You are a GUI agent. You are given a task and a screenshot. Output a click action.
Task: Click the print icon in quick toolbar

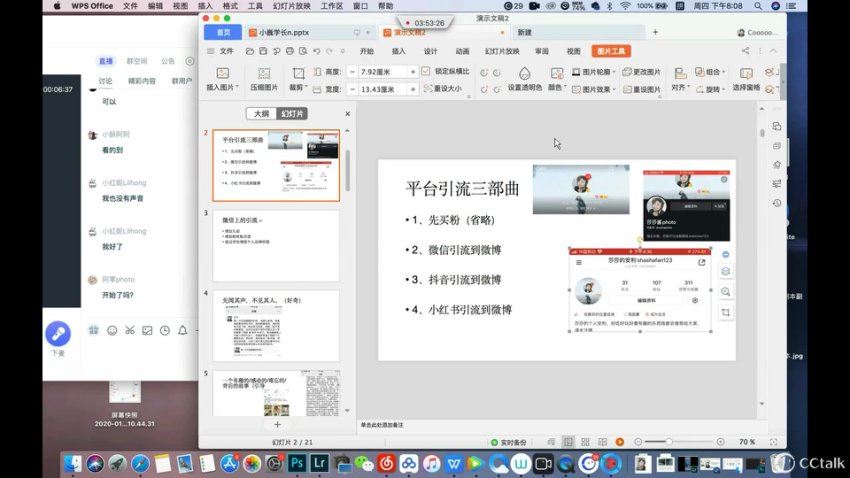(x=290, y=51)
